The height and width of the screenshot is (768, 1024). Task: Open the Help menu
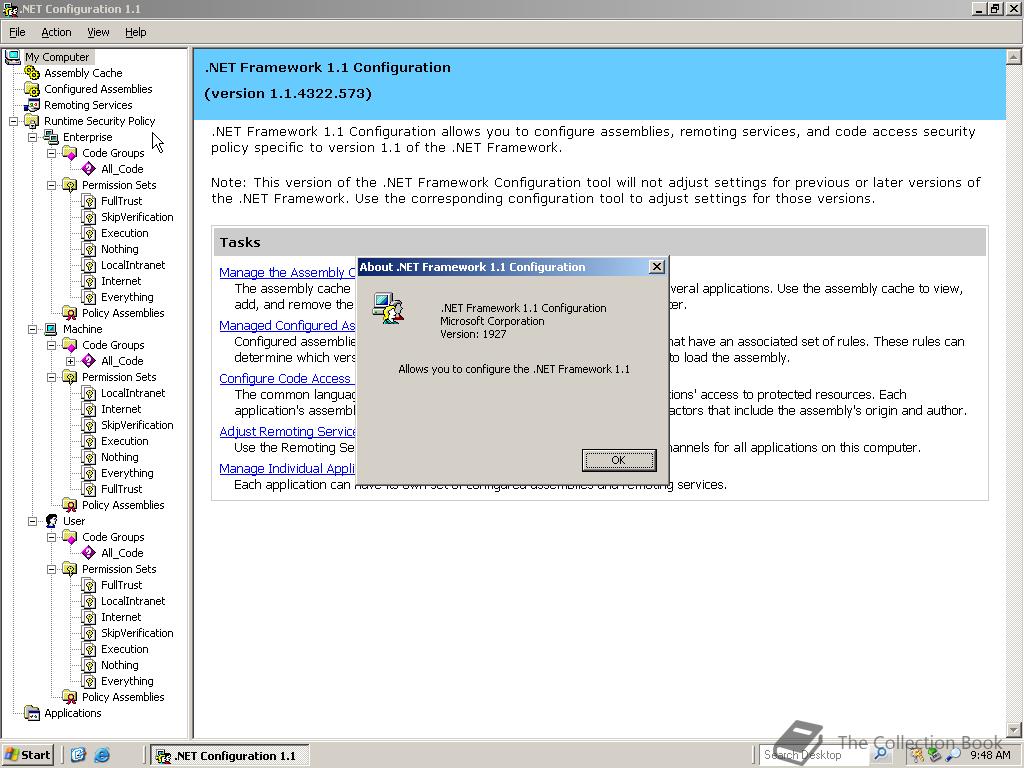pos(136,32)
